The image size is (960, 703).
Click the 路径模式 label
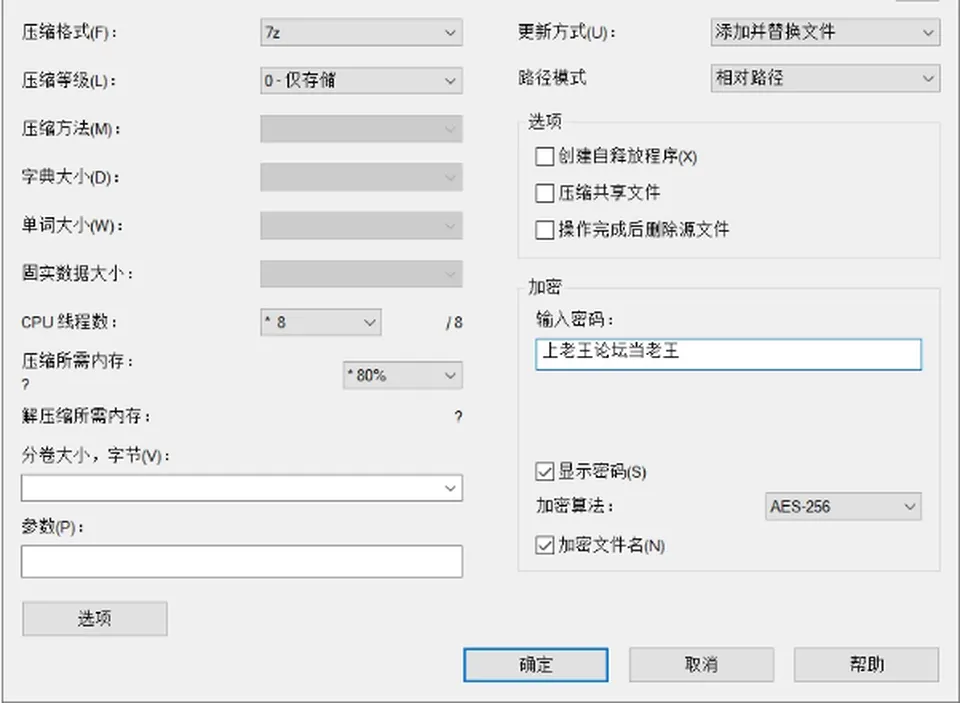[552, 78]
